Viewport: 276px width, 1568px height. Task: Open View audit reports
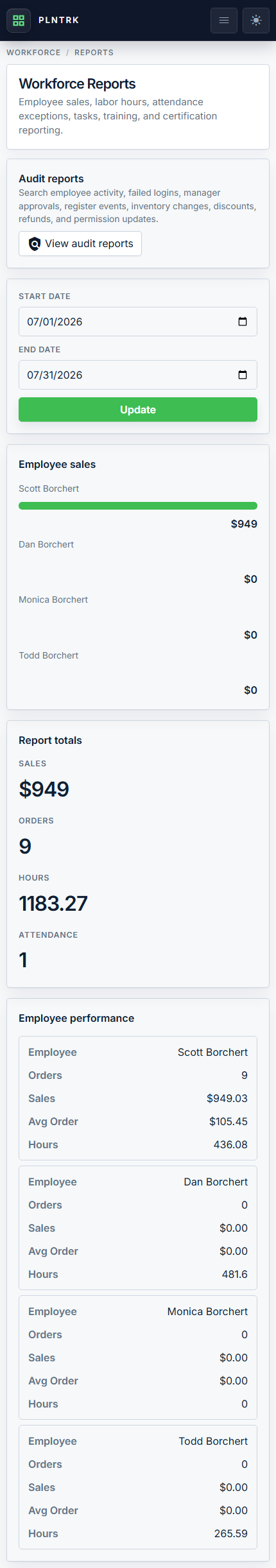click(x=80, y=244)
